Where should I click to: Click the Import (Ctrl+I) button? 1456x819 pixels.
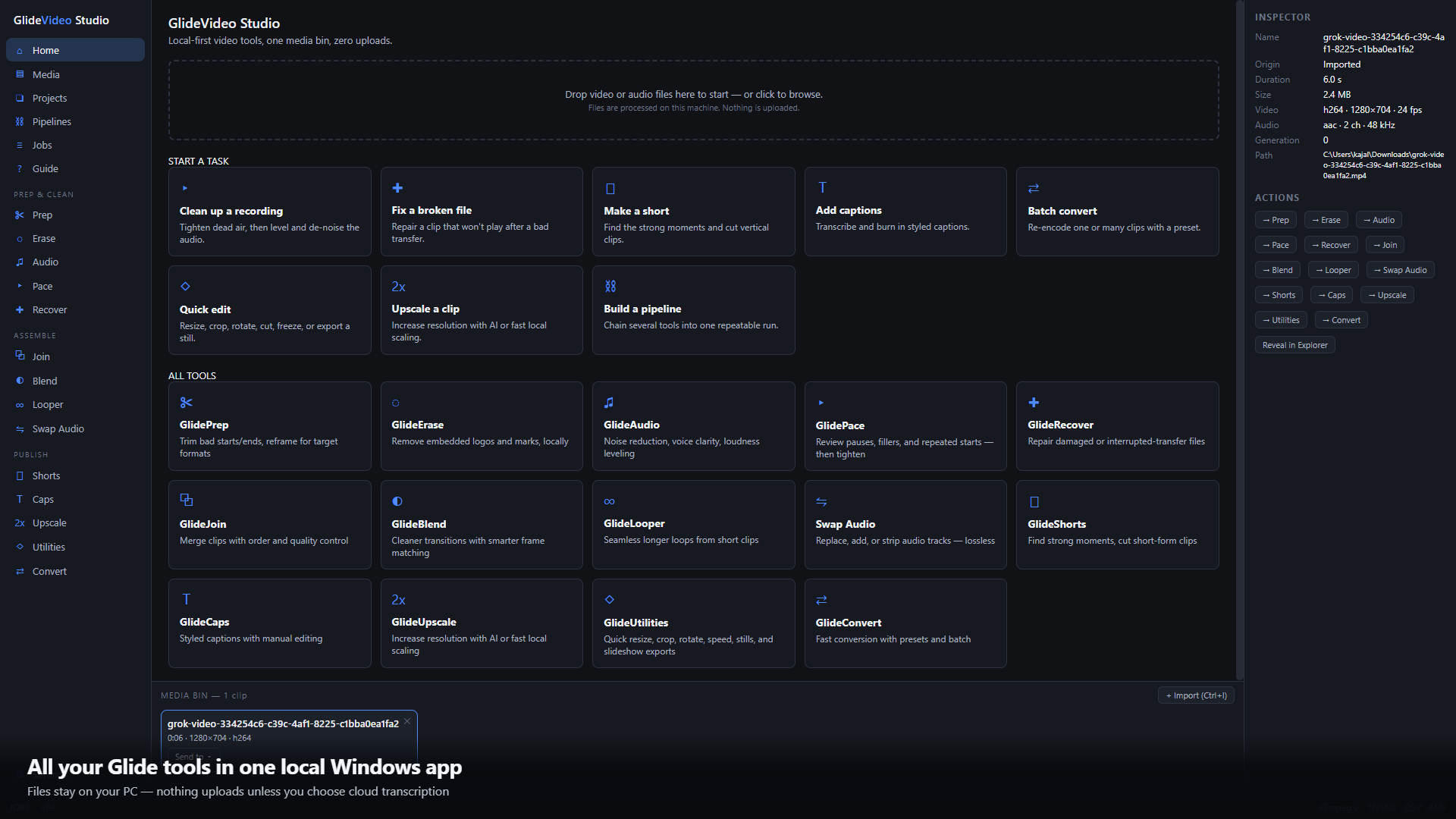coord(1196,695)
